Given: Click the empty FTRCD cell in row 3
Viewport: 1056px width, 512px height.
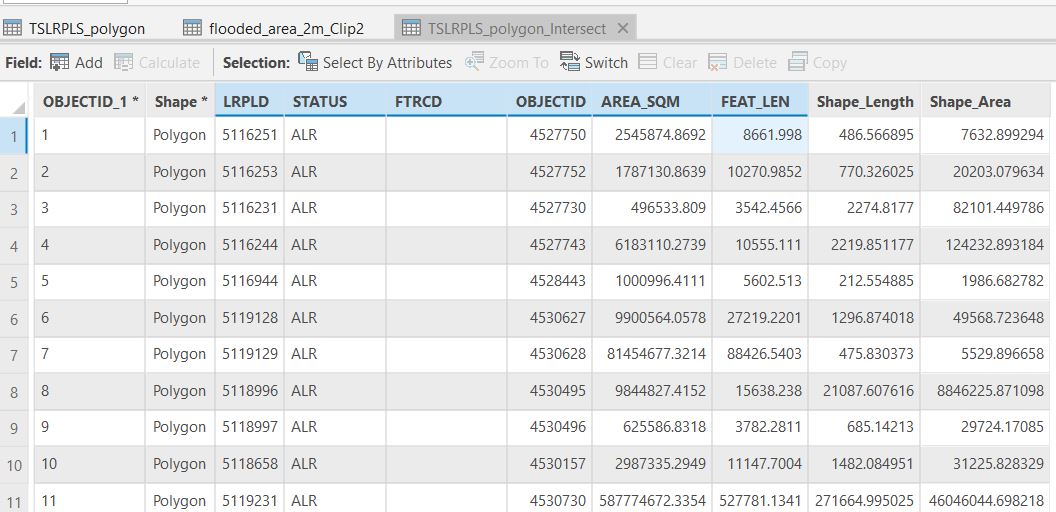Looking at the screenshot, I should 446,208.
